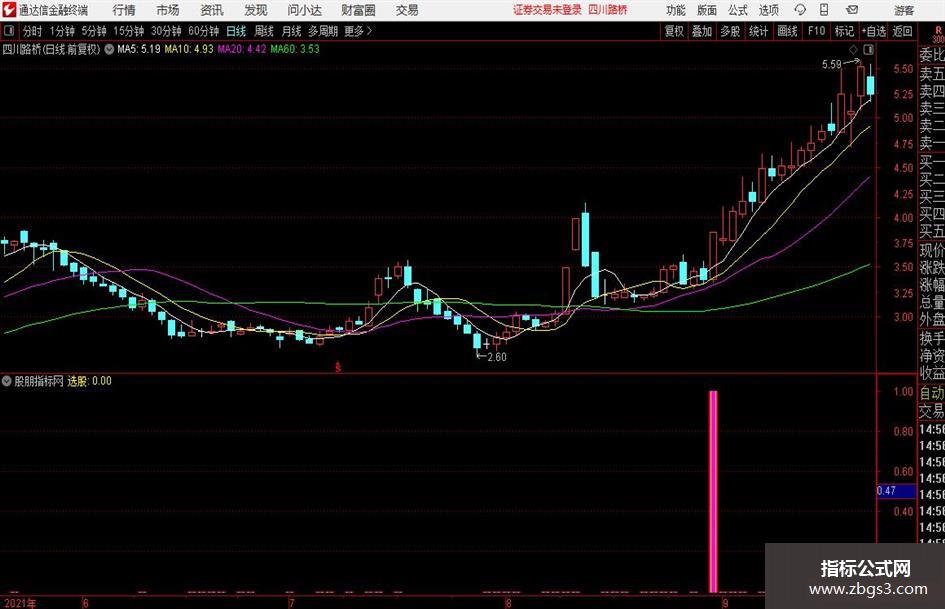This screenshot has width=945, height=609.
Task: Click the 统计 statistics button
Action: (758, 31)
